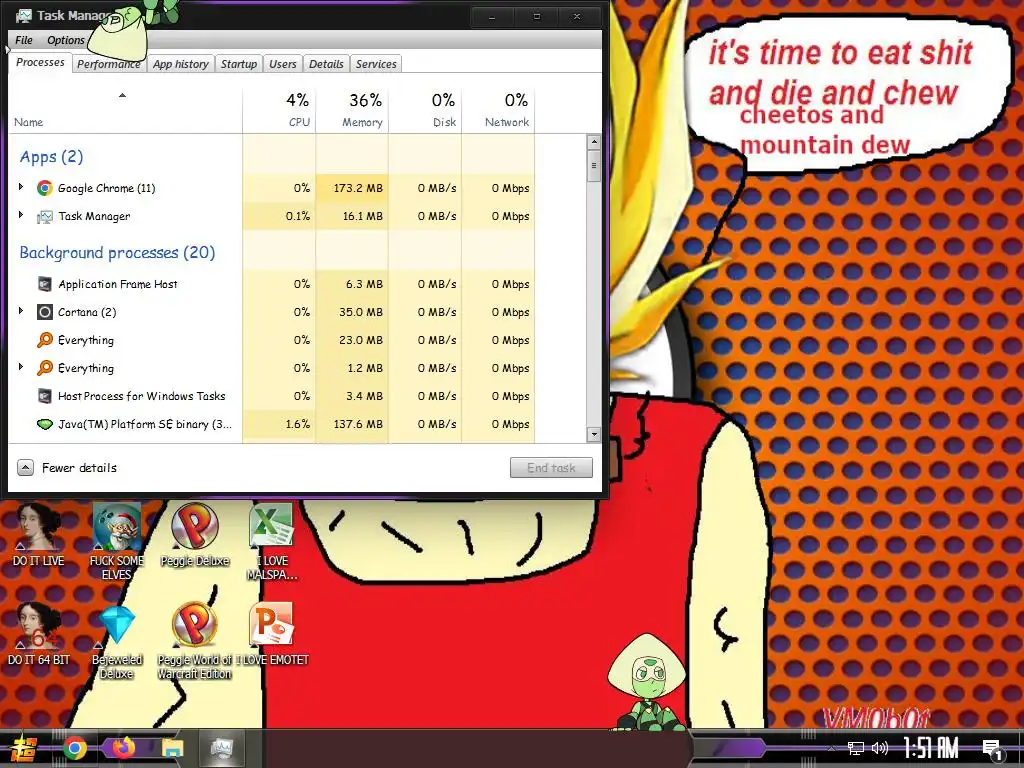Open the Peggle Deluxe desktop icon
Screen dimensions: 1024x768
point(195,536)
